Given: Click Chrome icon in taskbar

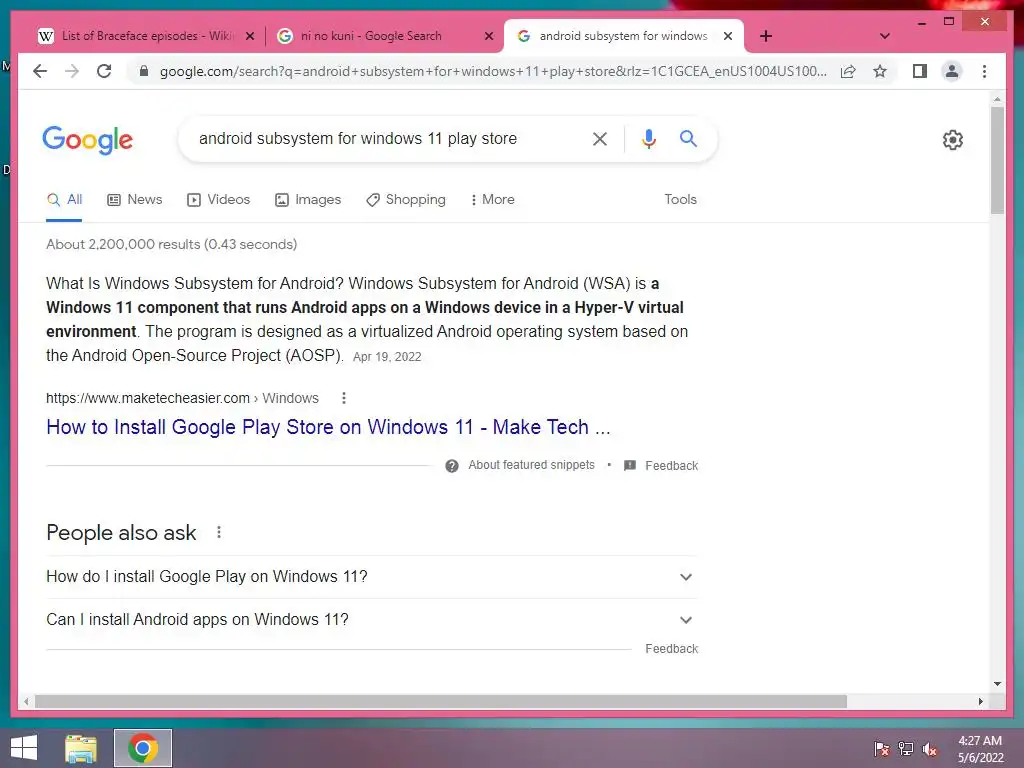Looking at the screenshot, I should [x=143, y=748].
